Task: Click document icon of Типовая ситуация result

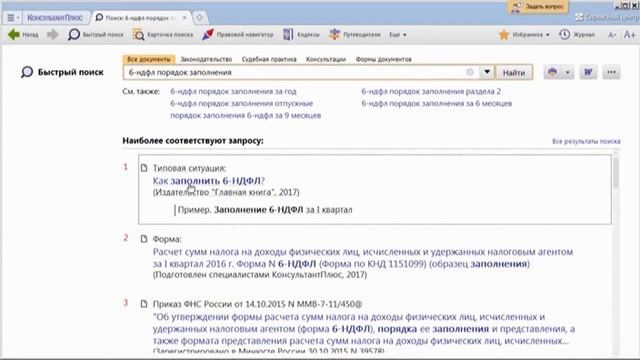Action: point(144,168)
